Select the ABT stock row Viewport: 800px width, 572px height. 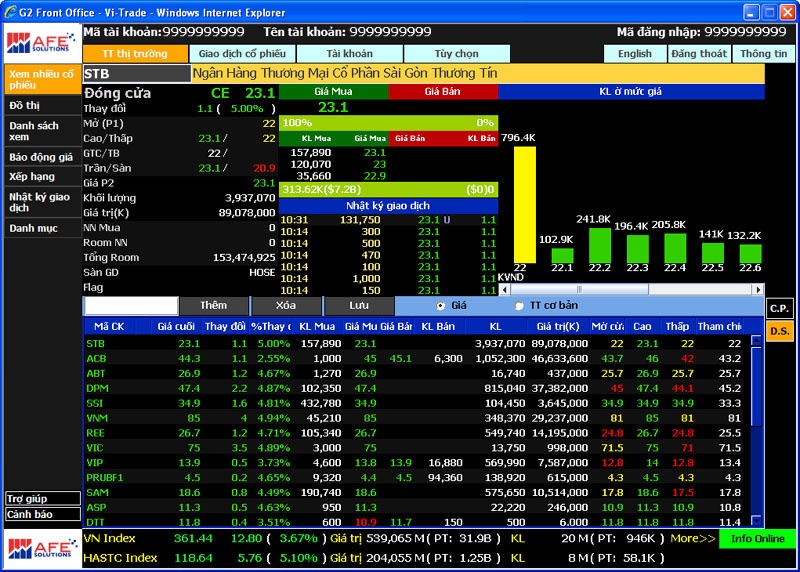tap(416, 374)
